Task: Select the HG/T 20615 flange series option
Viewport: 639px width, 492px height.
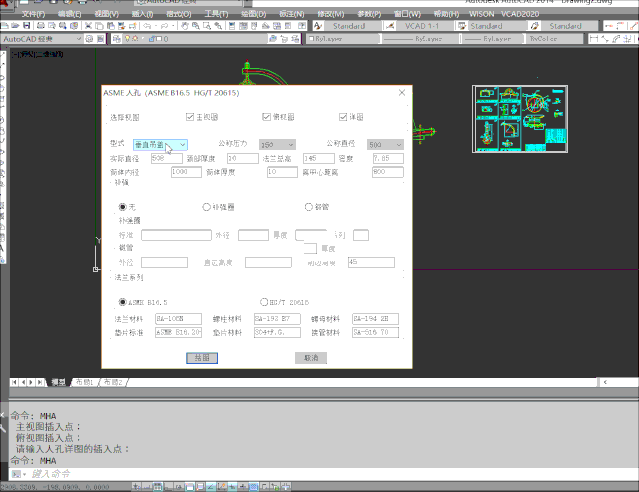Action: tap(264, 302)
